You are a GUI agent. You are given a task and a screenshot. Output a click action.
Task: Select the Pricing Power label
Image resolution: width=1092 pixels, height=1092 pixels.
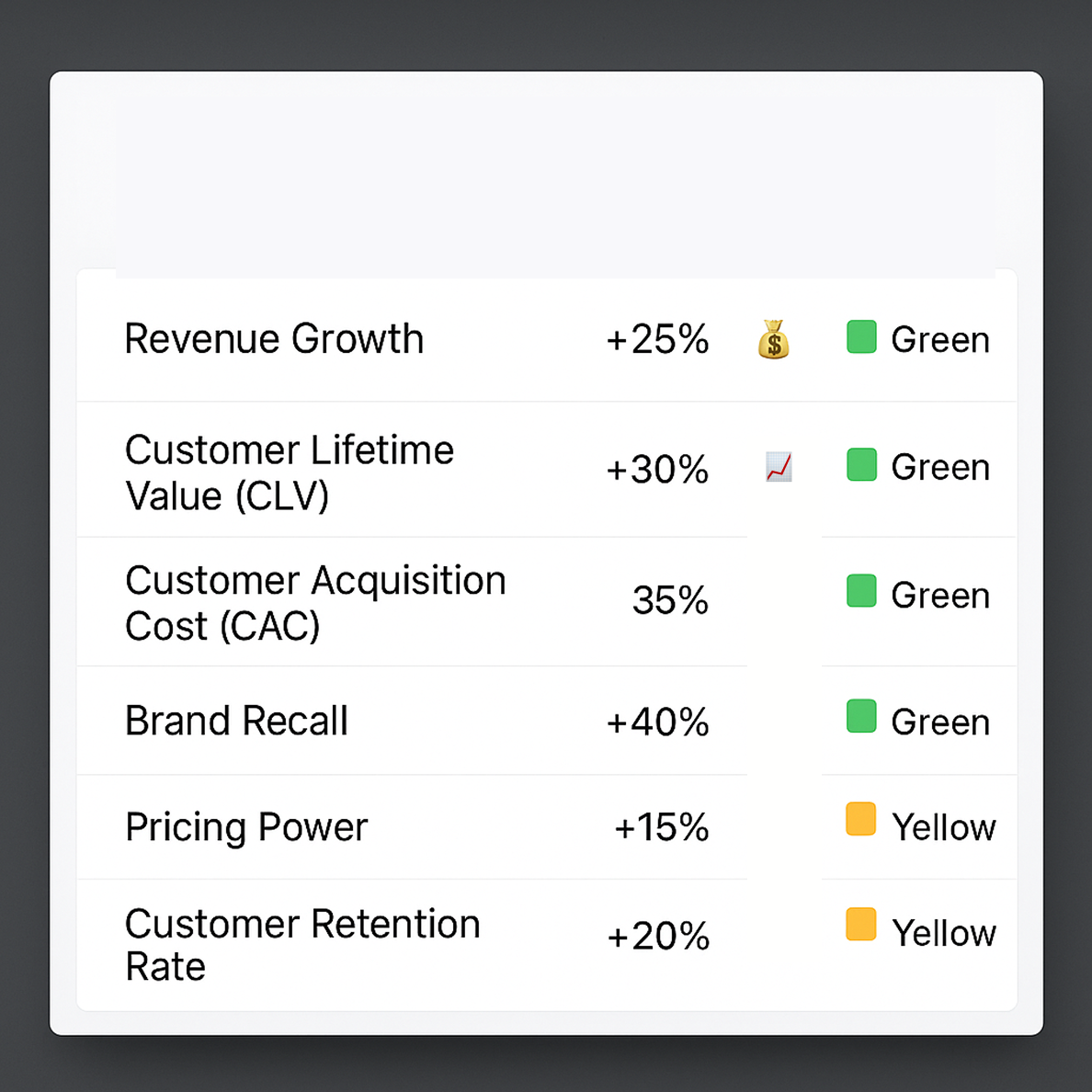tap(246, 827)
